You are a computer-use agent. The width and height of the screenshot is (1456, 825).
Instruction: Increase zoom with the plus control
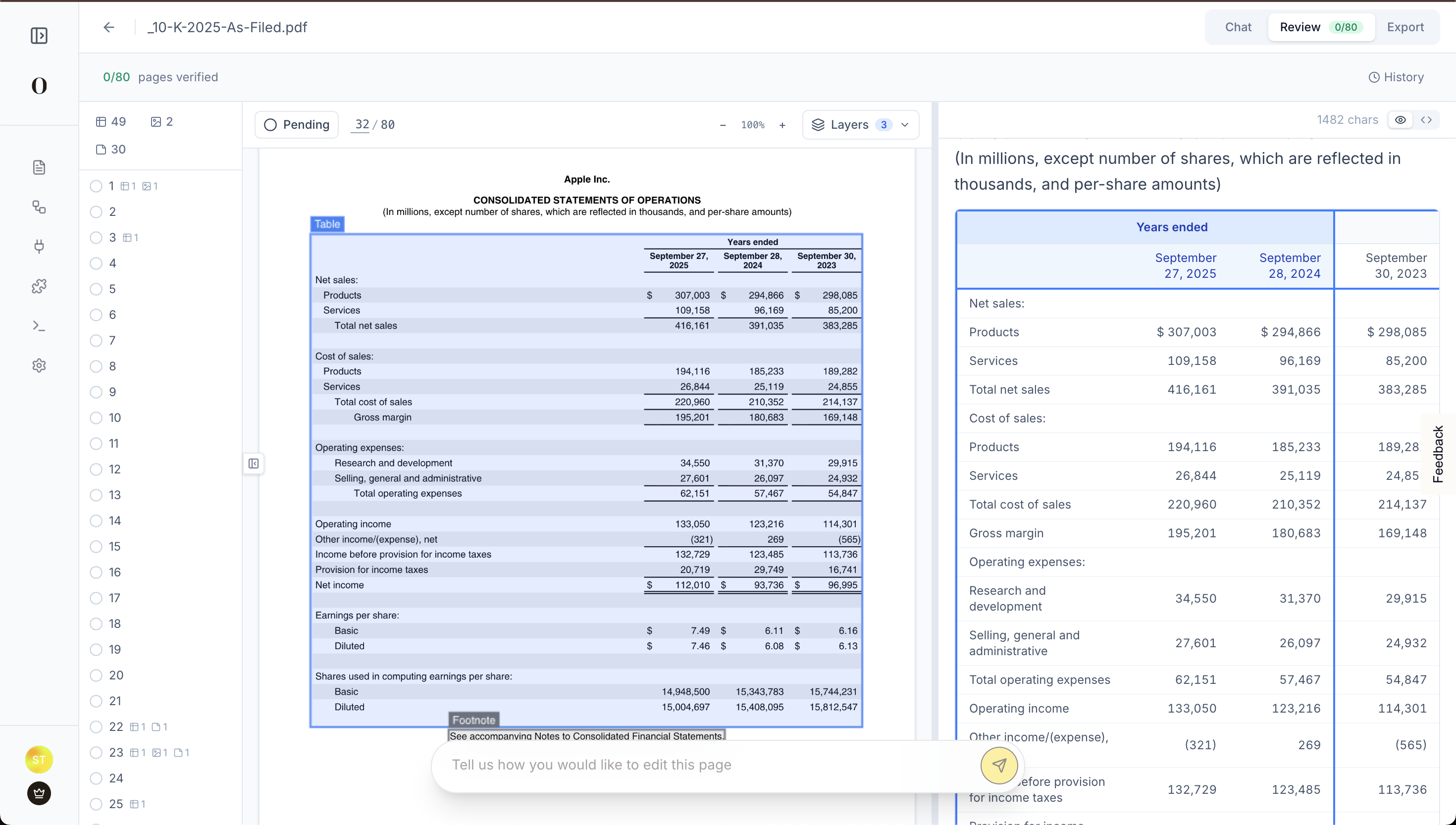tap(782, 125)
